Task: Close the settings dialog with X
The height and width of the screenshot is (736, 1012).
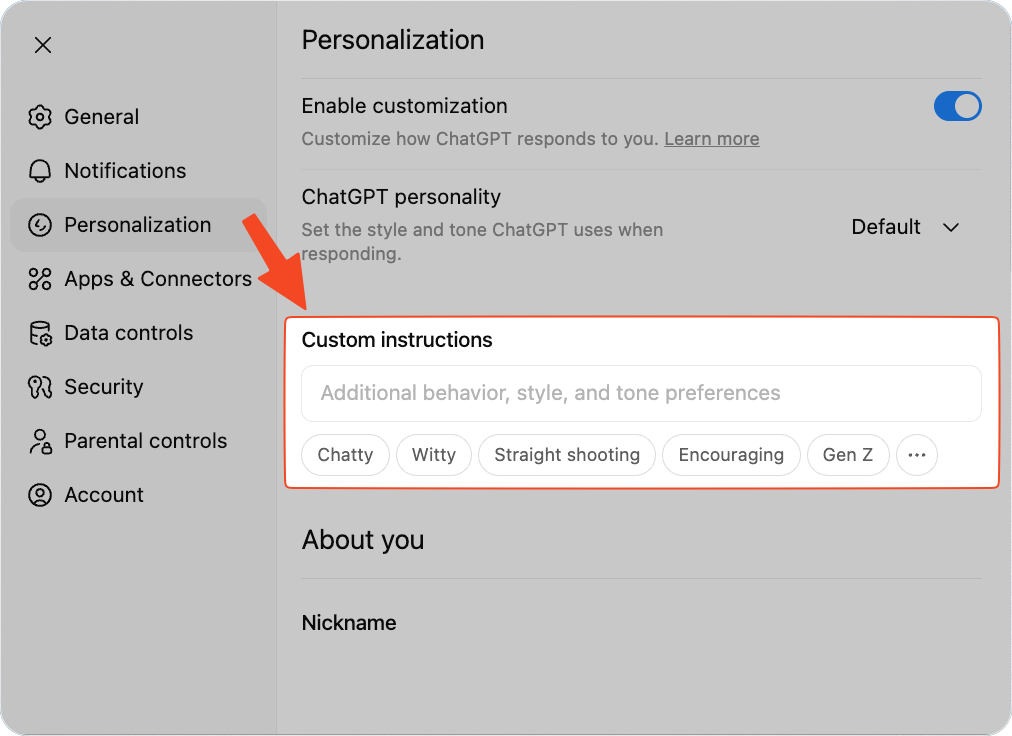Action: pos(43,45)
